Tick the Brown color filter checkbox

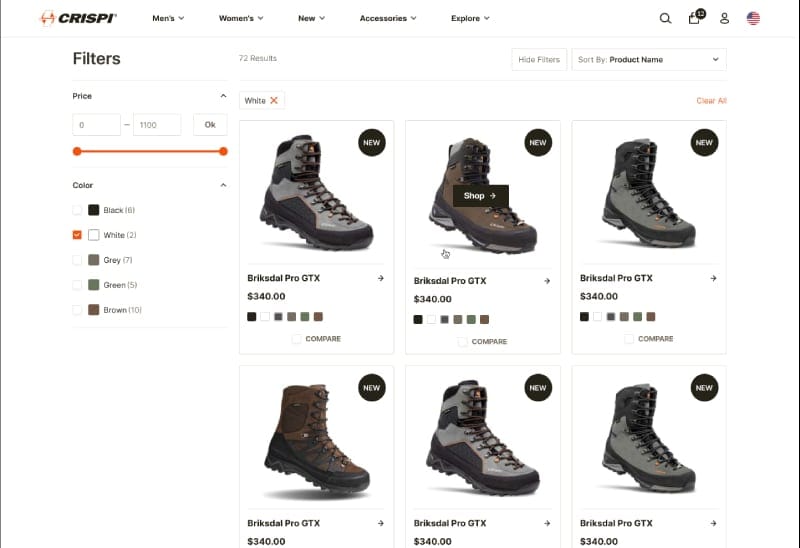click(x=78, y=310)
